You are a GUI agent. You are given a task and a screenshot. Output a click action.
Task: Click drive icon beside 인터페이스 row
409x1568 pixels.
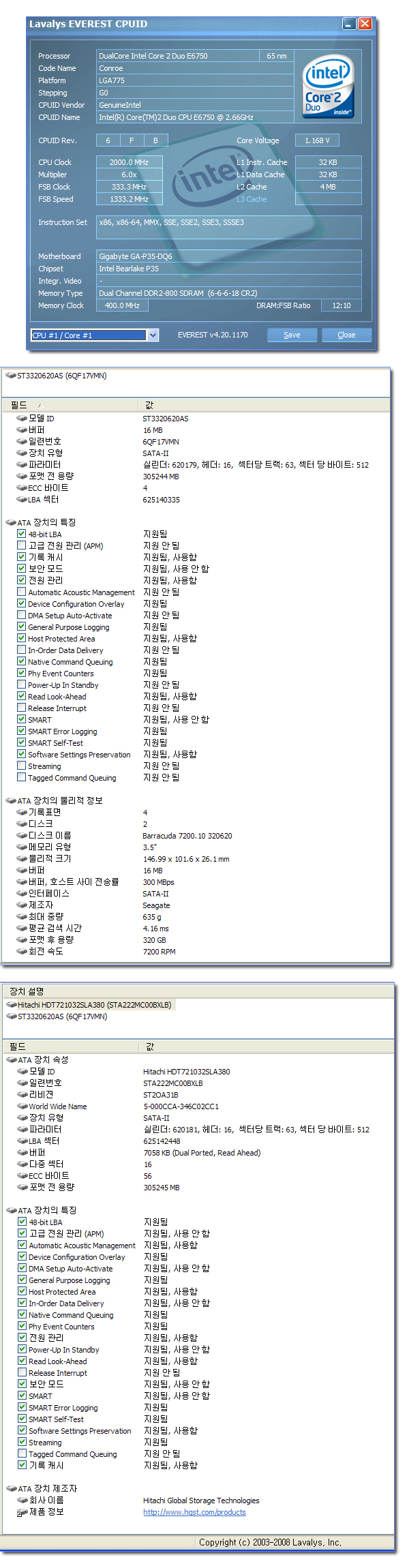point(22,894)
